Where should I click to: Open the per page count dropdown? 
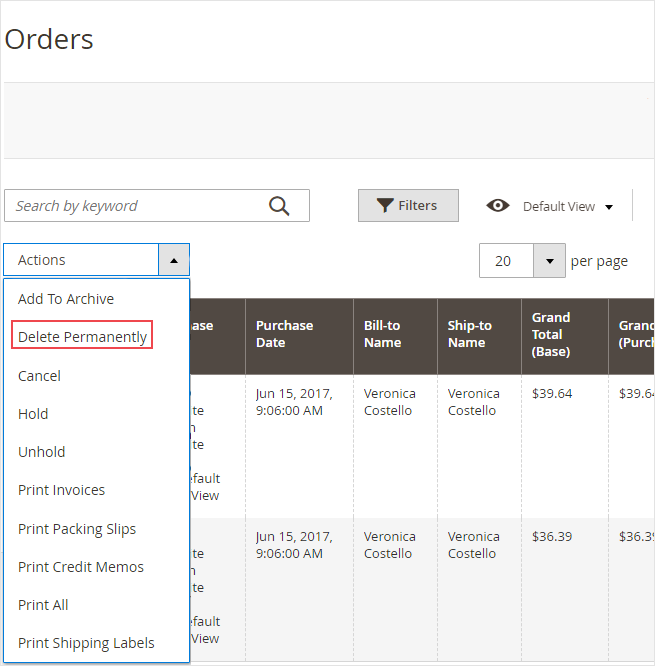pyautogui.click(x=549, y=261)
